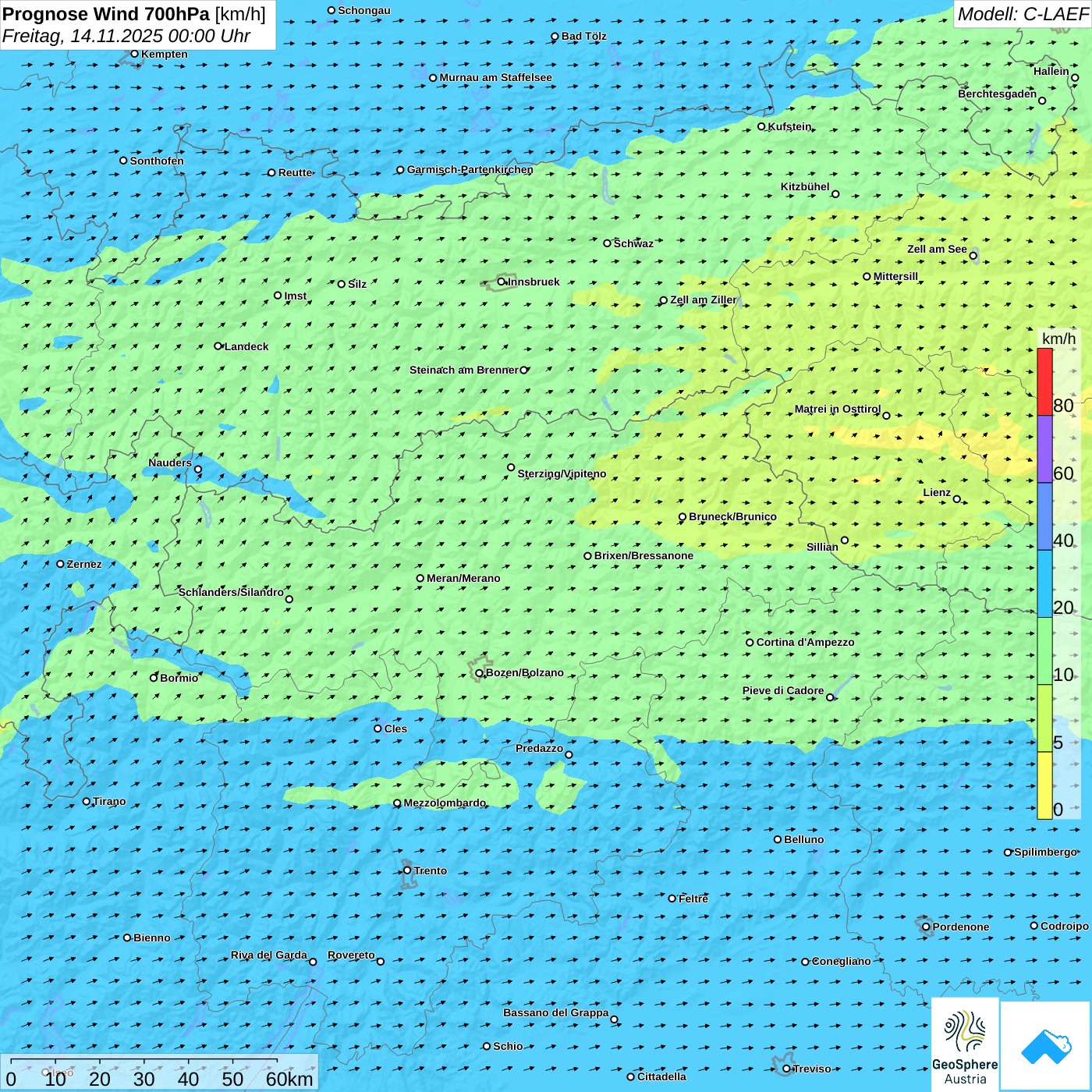Click the Treviso city marker
Viewport: 1092px width, 1092px height.
click(x=786, y=1069)
